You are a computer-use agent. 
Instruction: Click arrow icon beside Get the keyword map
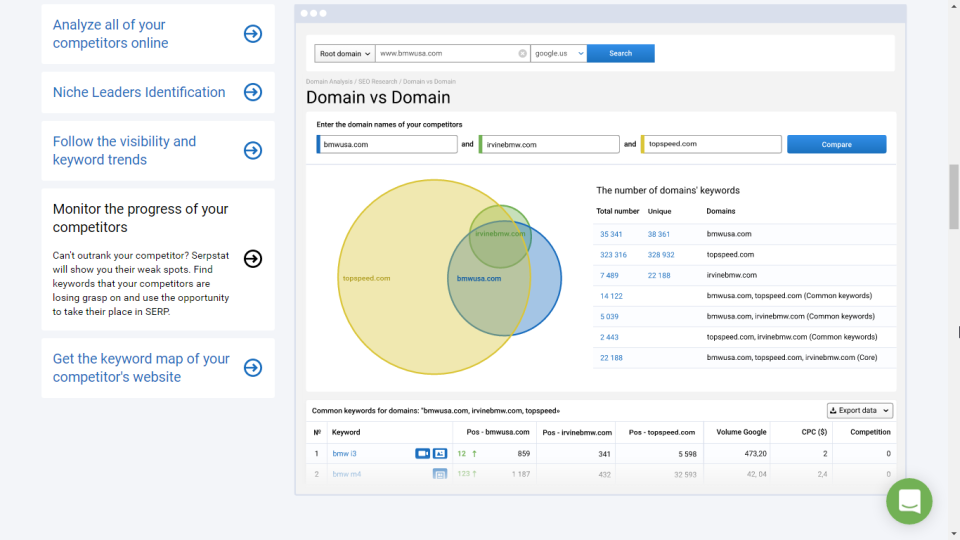tap(253, 368)
